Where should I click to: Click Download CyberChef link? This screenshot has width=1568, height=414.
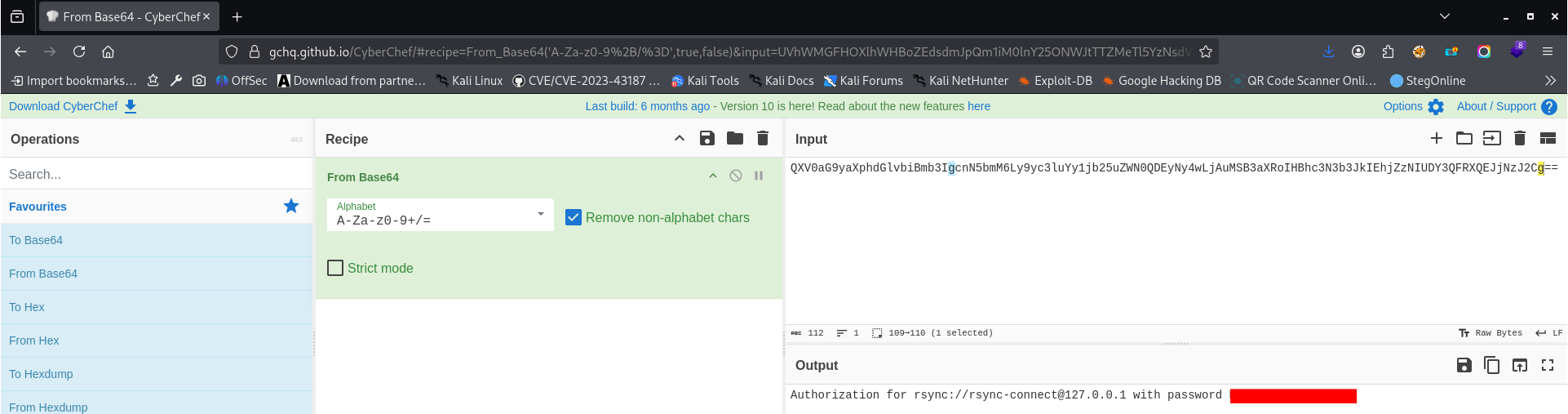[x=72, y=106]
